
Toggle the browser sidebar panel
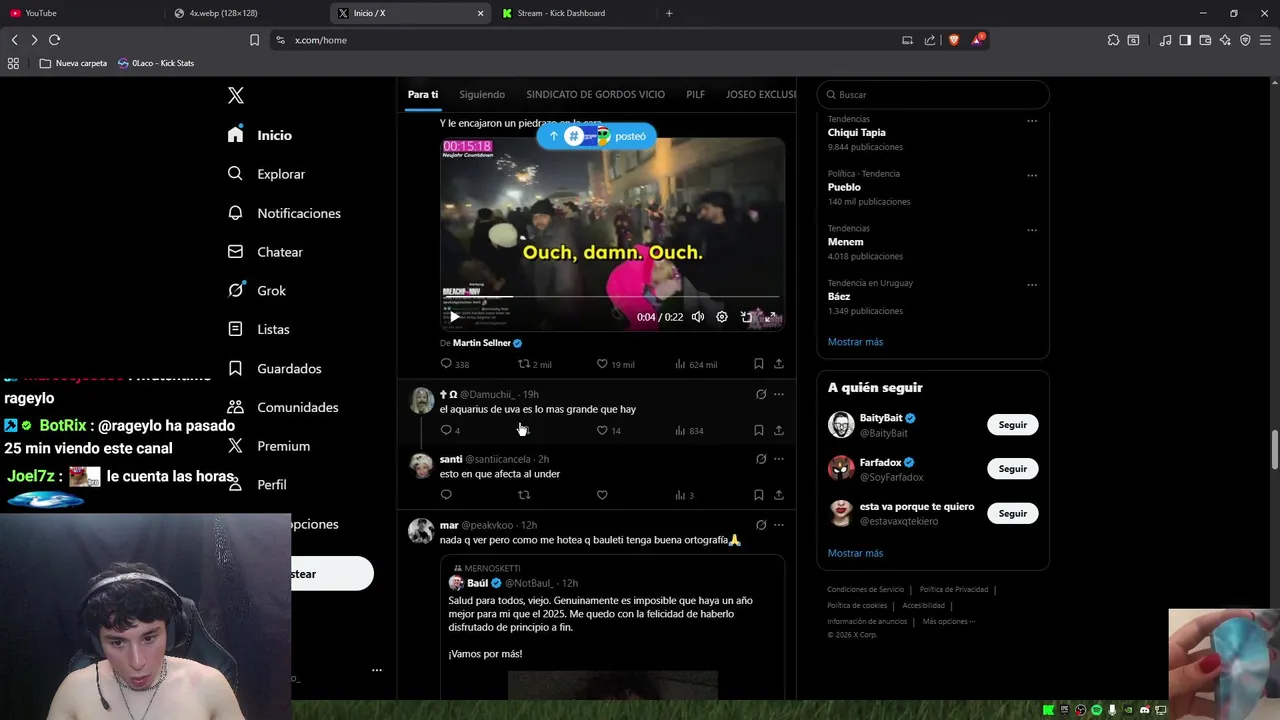(1185, 40)
